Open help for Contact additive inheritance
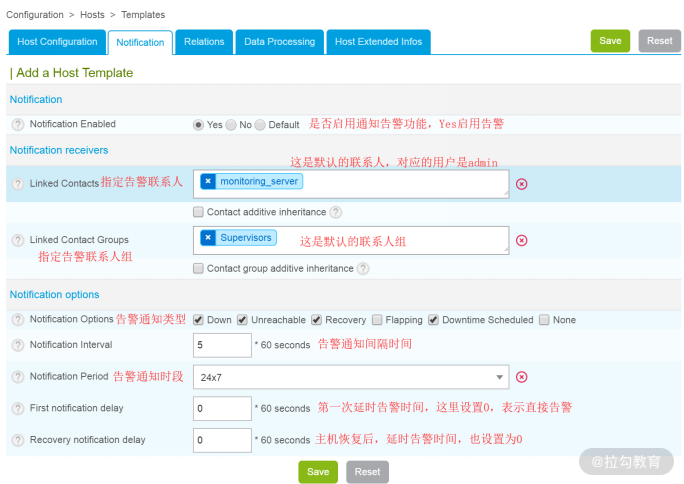This screenshot has width=684, height=484. (335, 212)
